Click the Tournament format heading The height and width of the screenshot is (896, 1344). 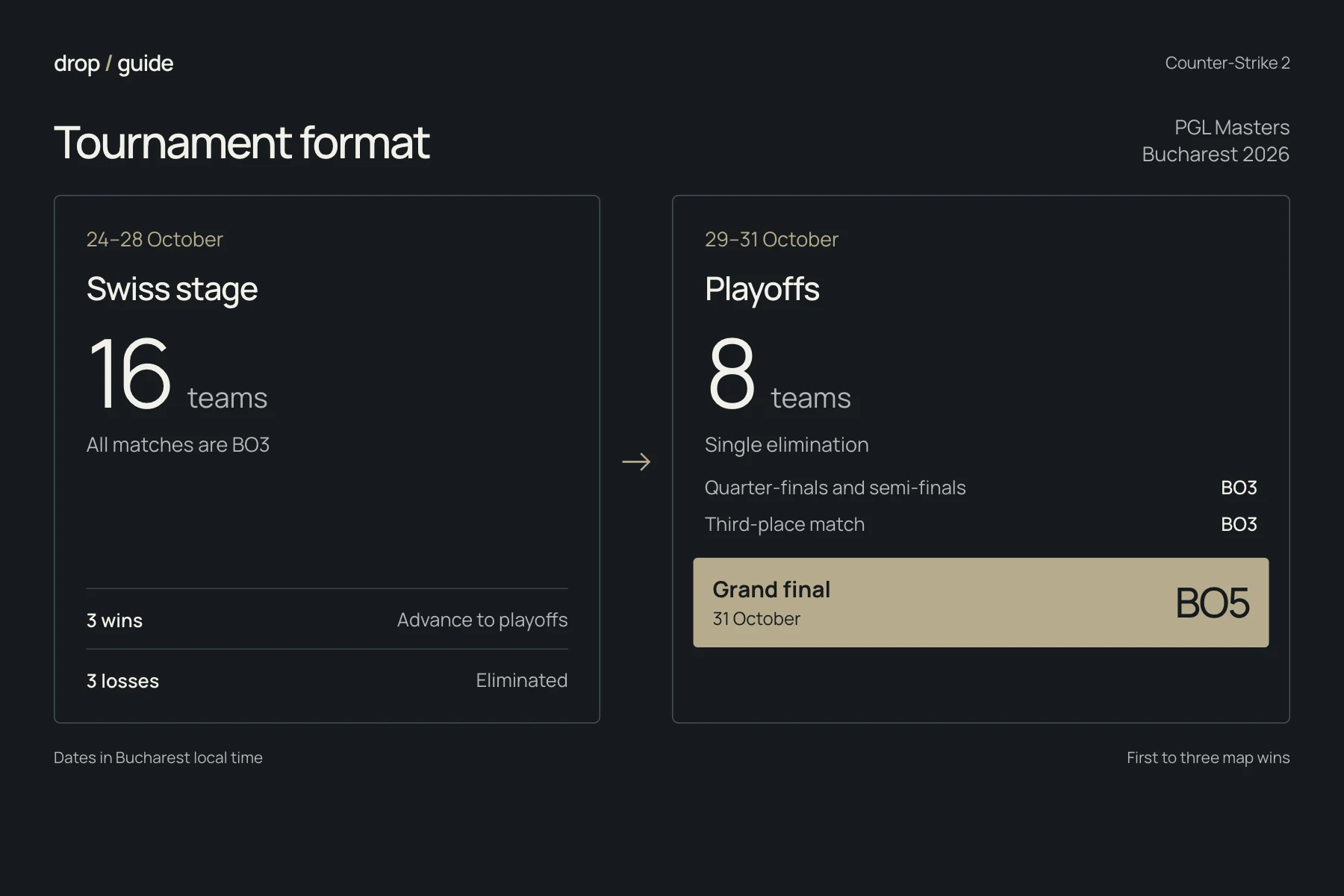(x=242, y=143)
